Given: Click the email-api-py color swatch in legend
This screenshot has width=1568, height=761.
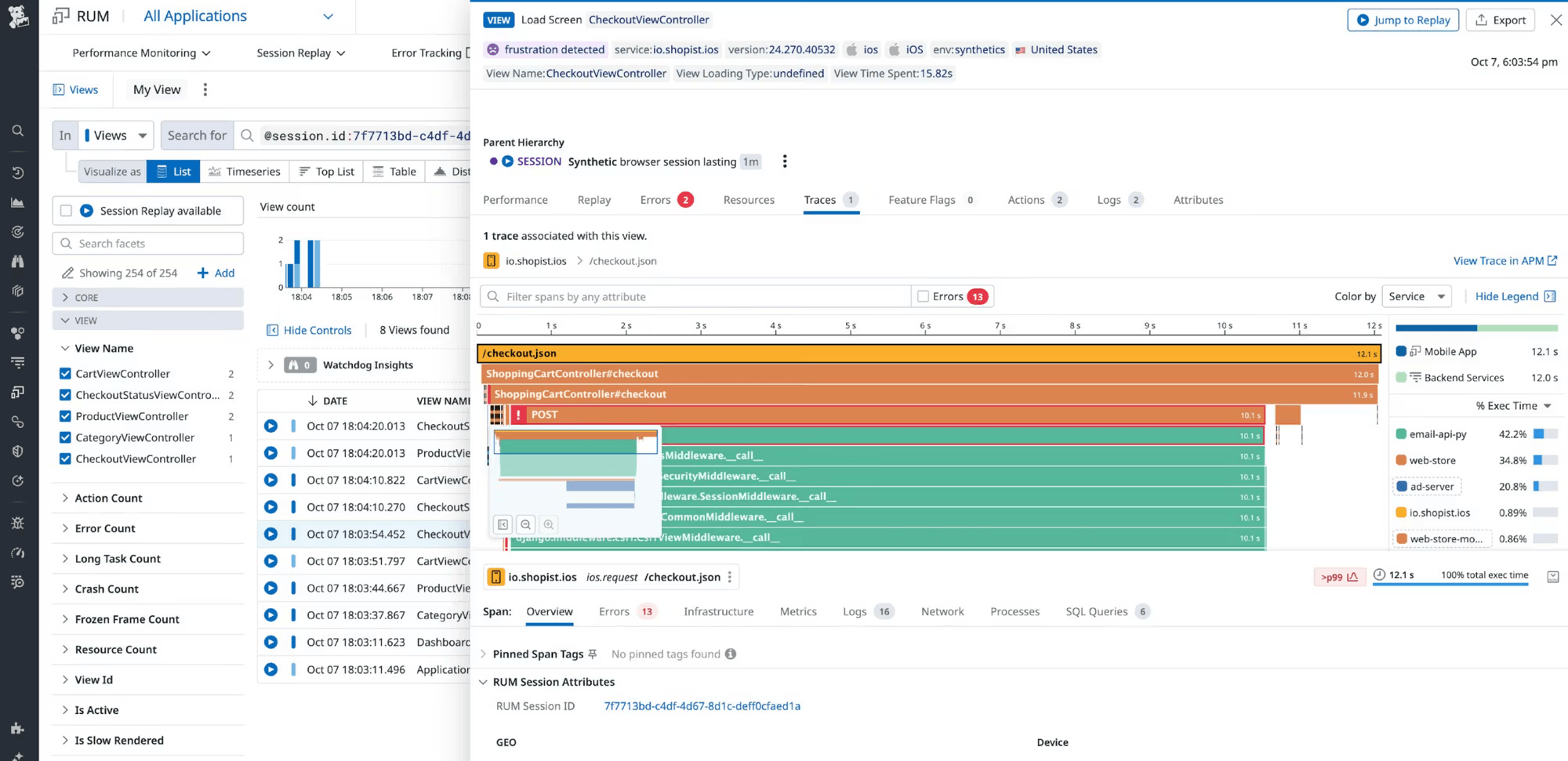Looking at the screenshot, I should tap(1401, 434).
